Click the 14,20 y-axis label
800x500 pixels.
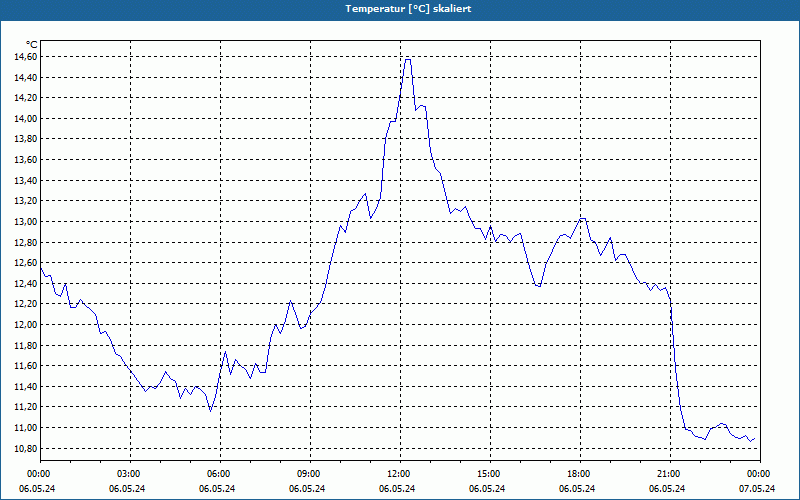click(26, 98)
